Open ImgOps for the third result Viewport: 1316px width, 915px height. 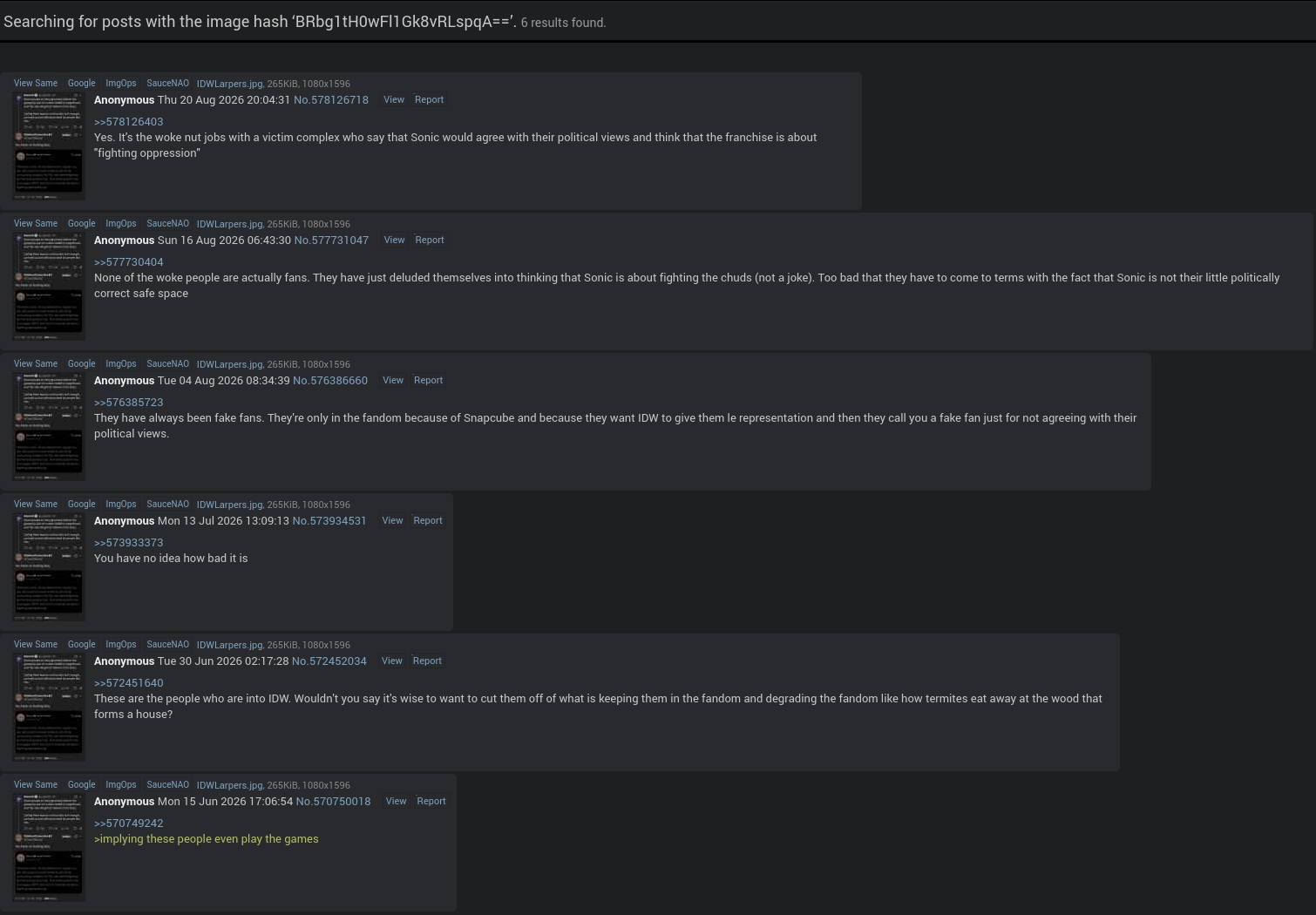coord(121,364)
